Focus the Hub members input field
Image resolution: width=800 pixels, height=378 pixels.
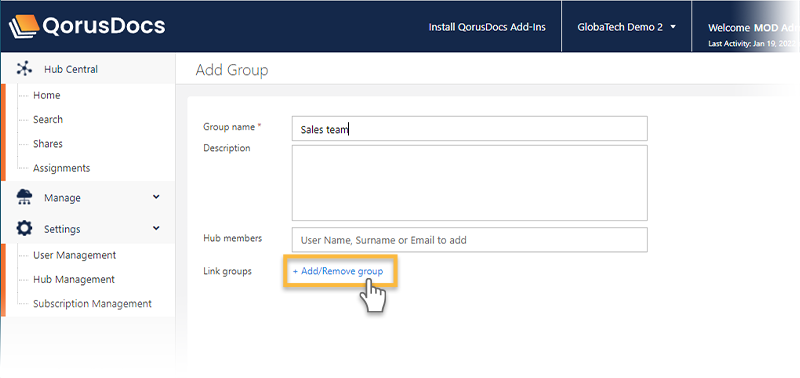click(x=469, y=240)
